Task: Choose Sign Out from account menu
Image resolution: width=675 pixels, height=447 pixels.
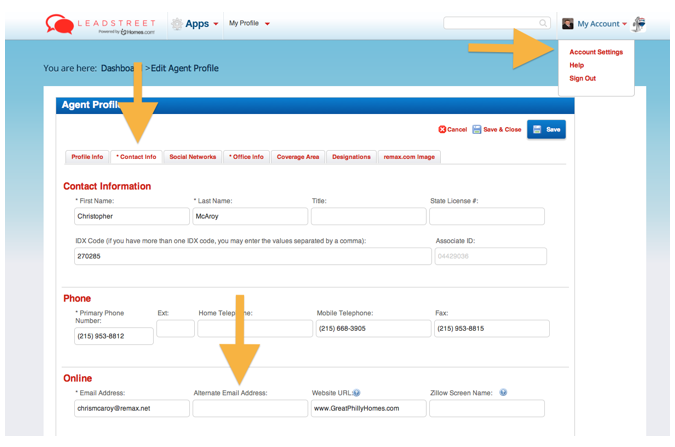Action: pyautogui.click(x=582, y=78)
